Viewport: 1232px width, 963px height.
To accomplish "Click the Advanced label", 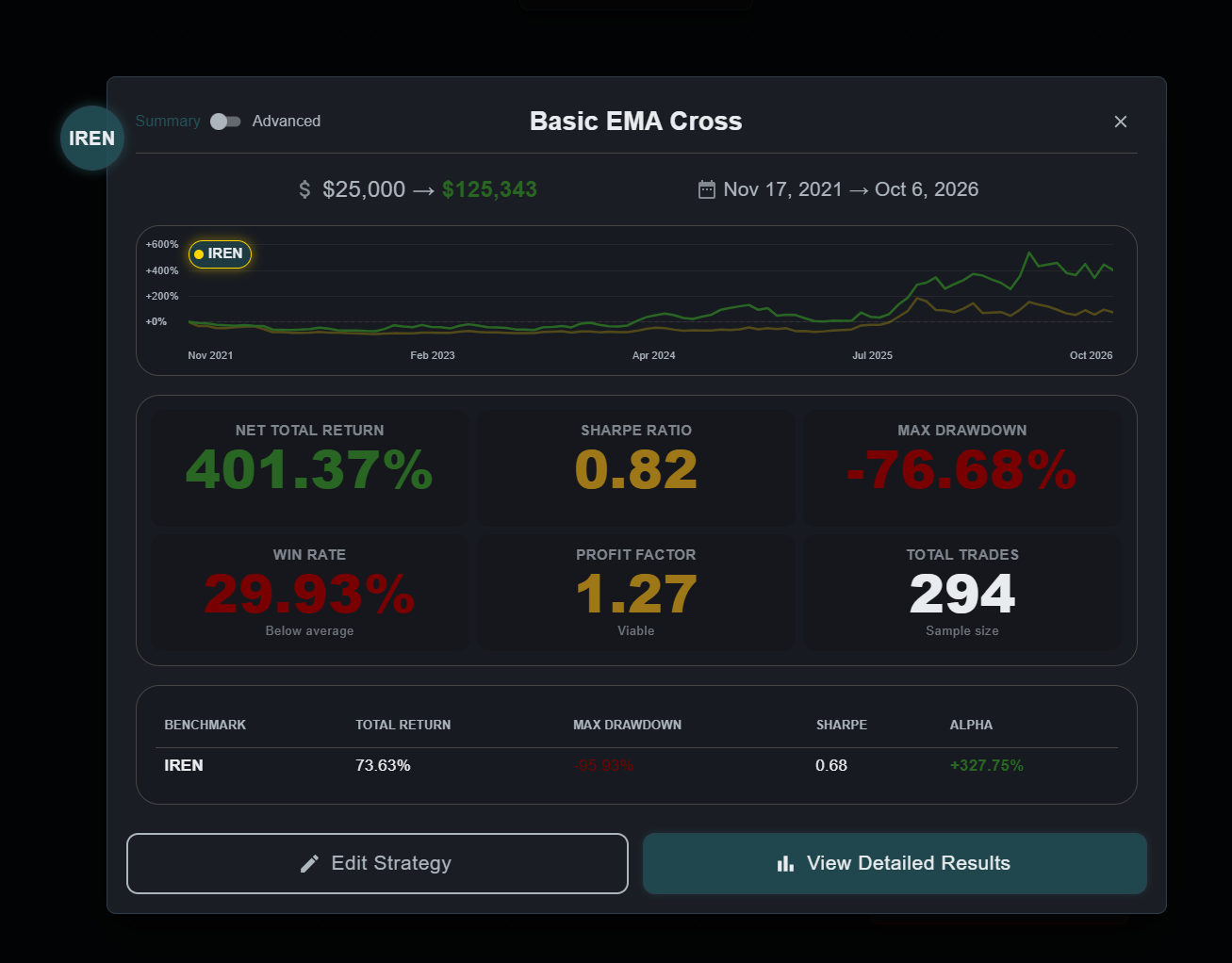I will (x=287, y=122).
